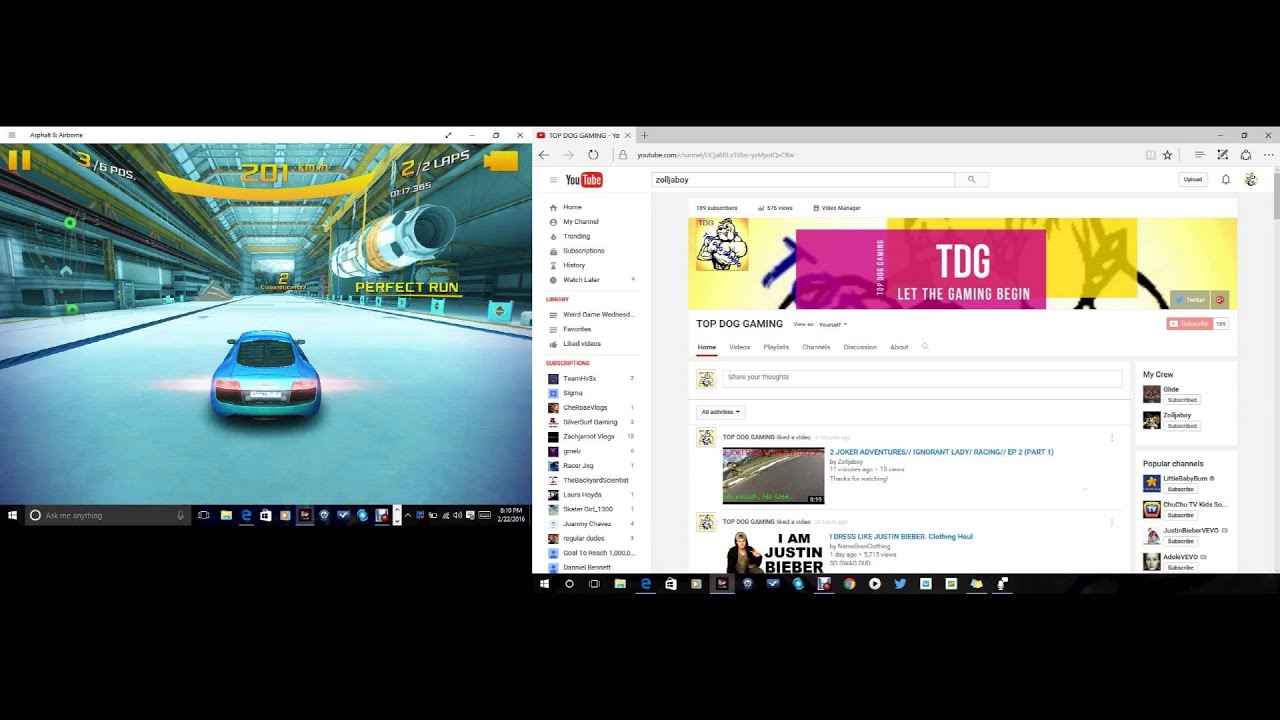Toggle Subscribed button for Zolljaboy
Screen dimensions: 1280x720
pyautogui.click(x=1181, y=426)
